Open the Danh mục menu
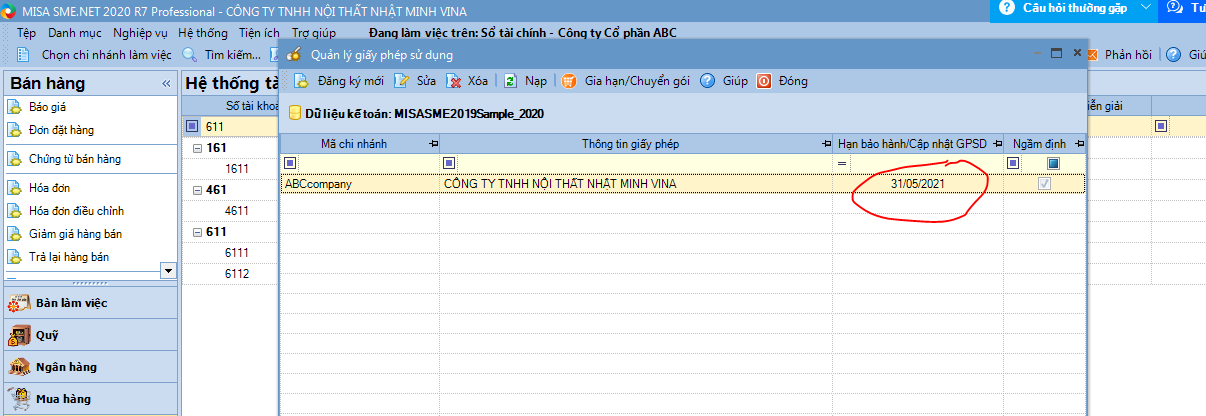 tap(75, 33)
